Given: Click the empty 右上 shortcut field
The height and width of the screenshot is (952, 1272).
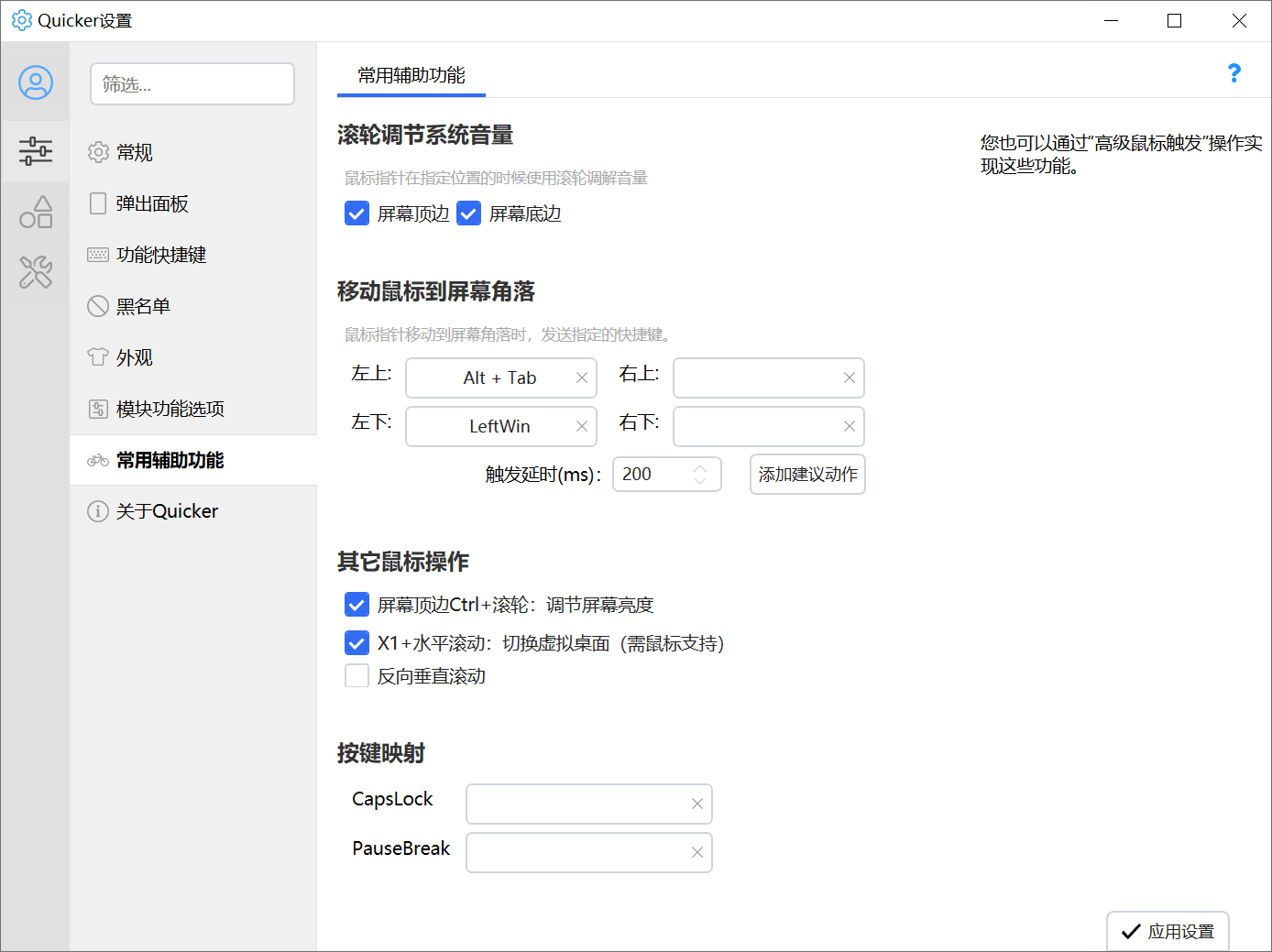Looking at the screenshot, I should pyautogui.click(x=769, y=378).
